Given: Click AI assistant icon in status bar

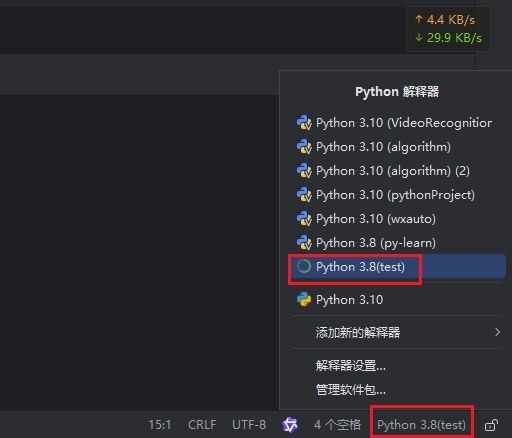Looking at the screenshot, I should [x=290, y=425].
